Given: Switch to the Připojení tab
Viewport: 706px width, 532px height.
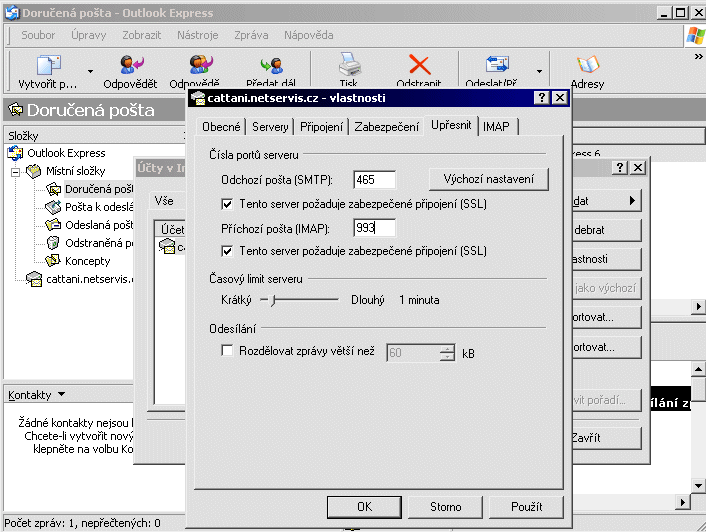Looking at the screenshot, I should click(321, 127).
